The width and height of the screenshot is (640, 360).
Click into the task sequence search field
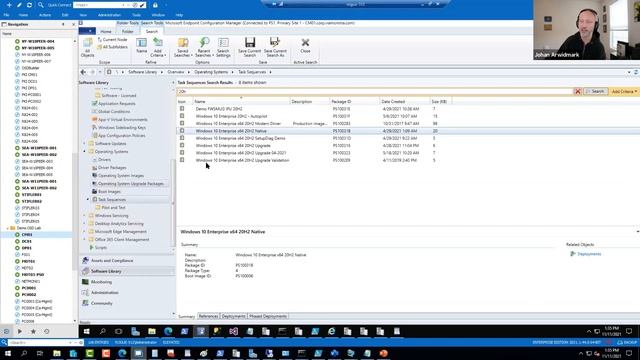(x=375, y=91)
